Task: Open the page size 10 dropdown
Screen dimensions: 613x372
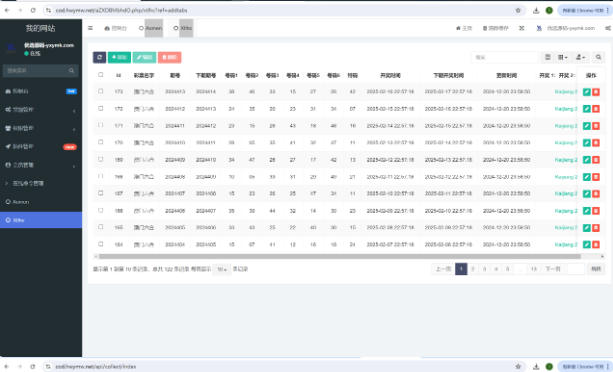Action: click(x=222, y=269)
